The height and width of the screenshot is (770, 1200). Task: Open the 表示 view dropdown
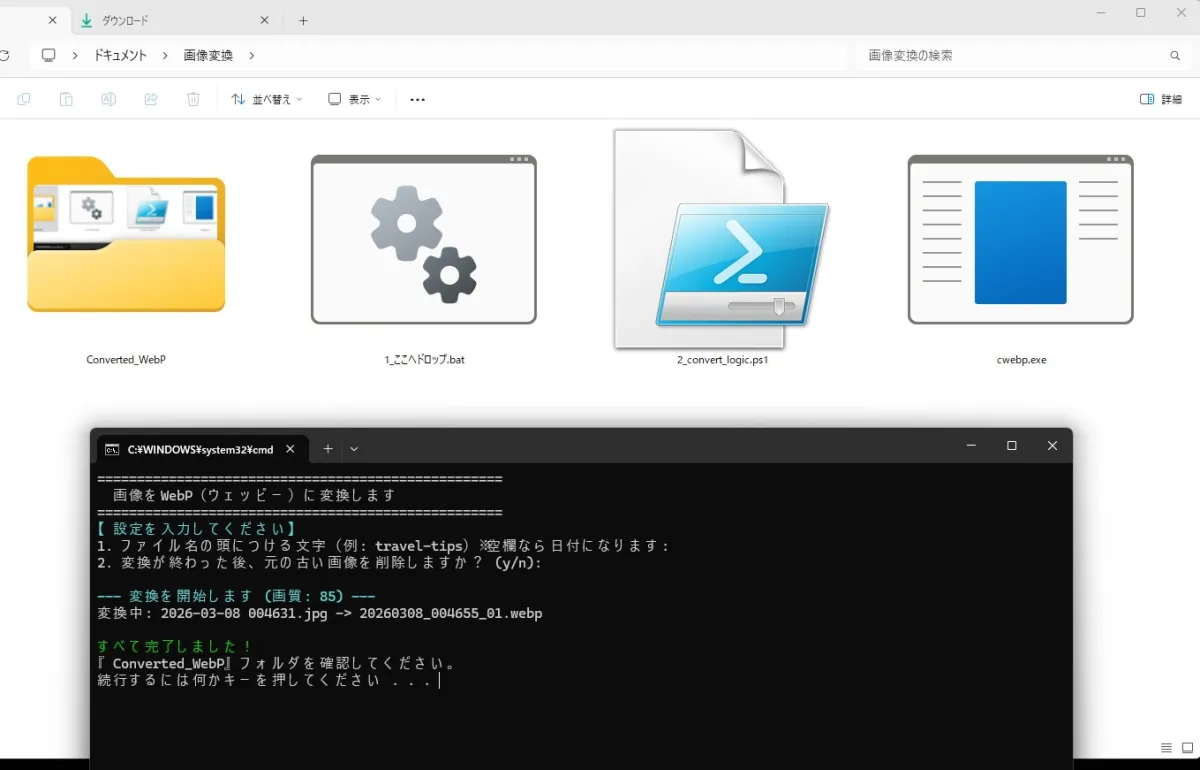[x=354, y=99]
